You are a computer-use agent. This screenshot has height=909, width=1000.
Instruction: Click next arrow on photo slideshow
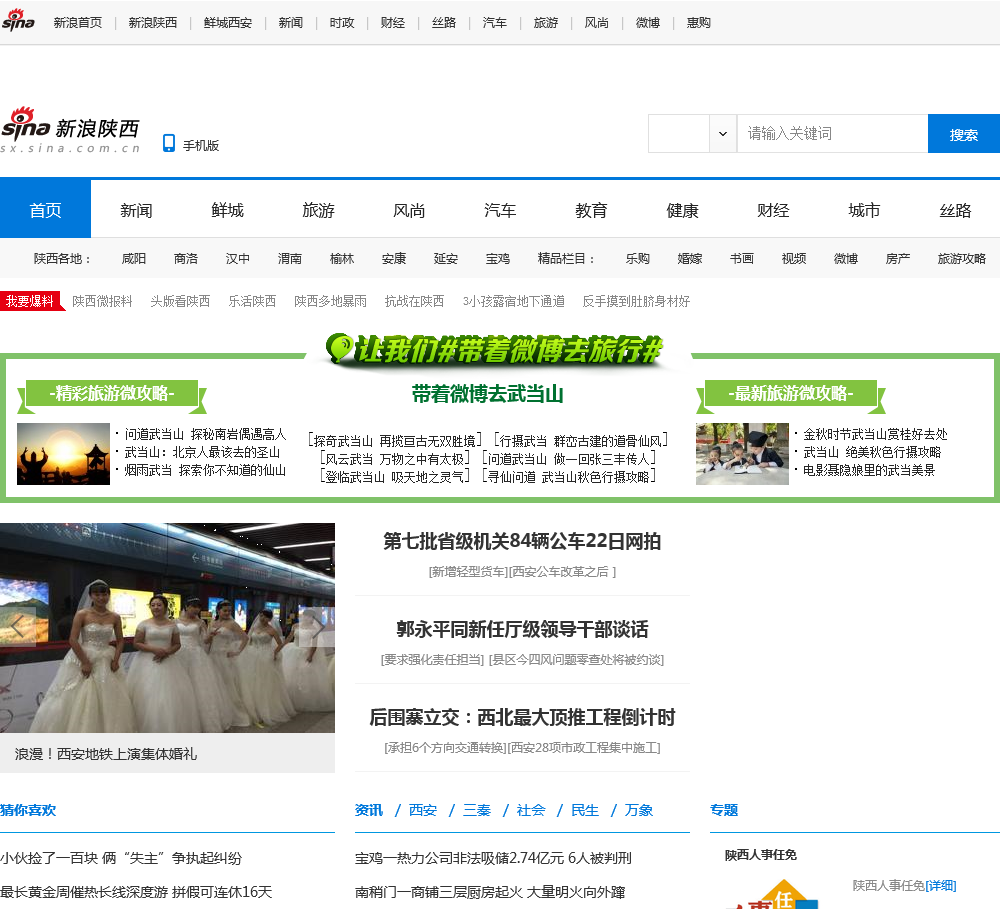[x=317, y=628]
